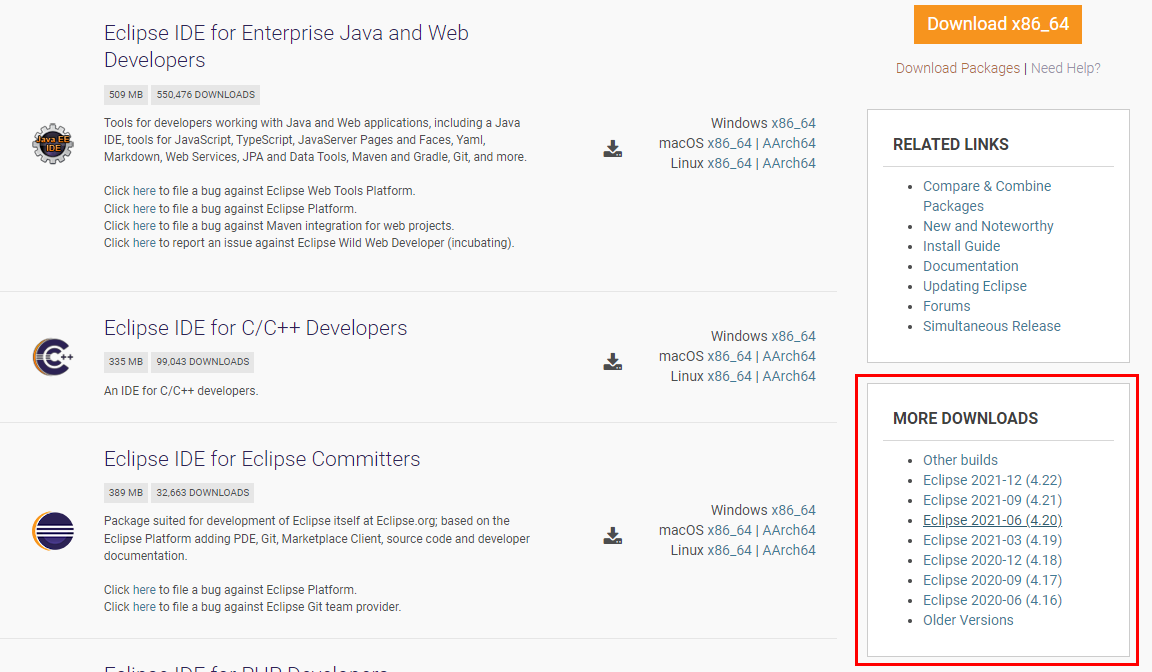Open the Simultaneous Release link
Viewport: 1152px width, 672px height.
[992, 326]
